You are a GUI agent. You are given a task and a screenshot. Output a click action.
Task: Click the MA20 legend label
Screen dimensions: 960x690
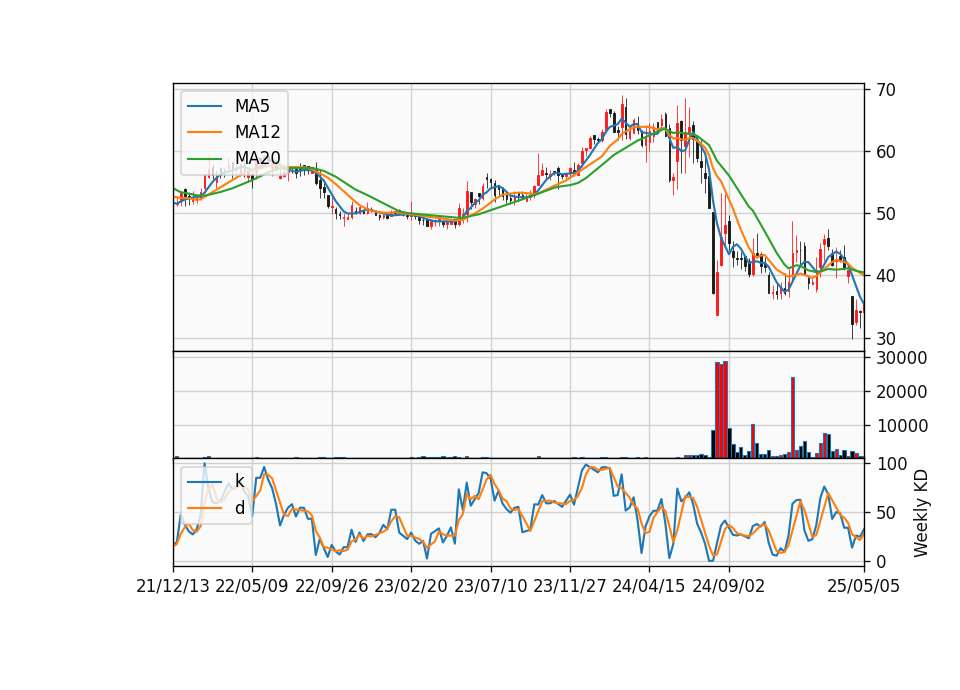click(257, 158)
